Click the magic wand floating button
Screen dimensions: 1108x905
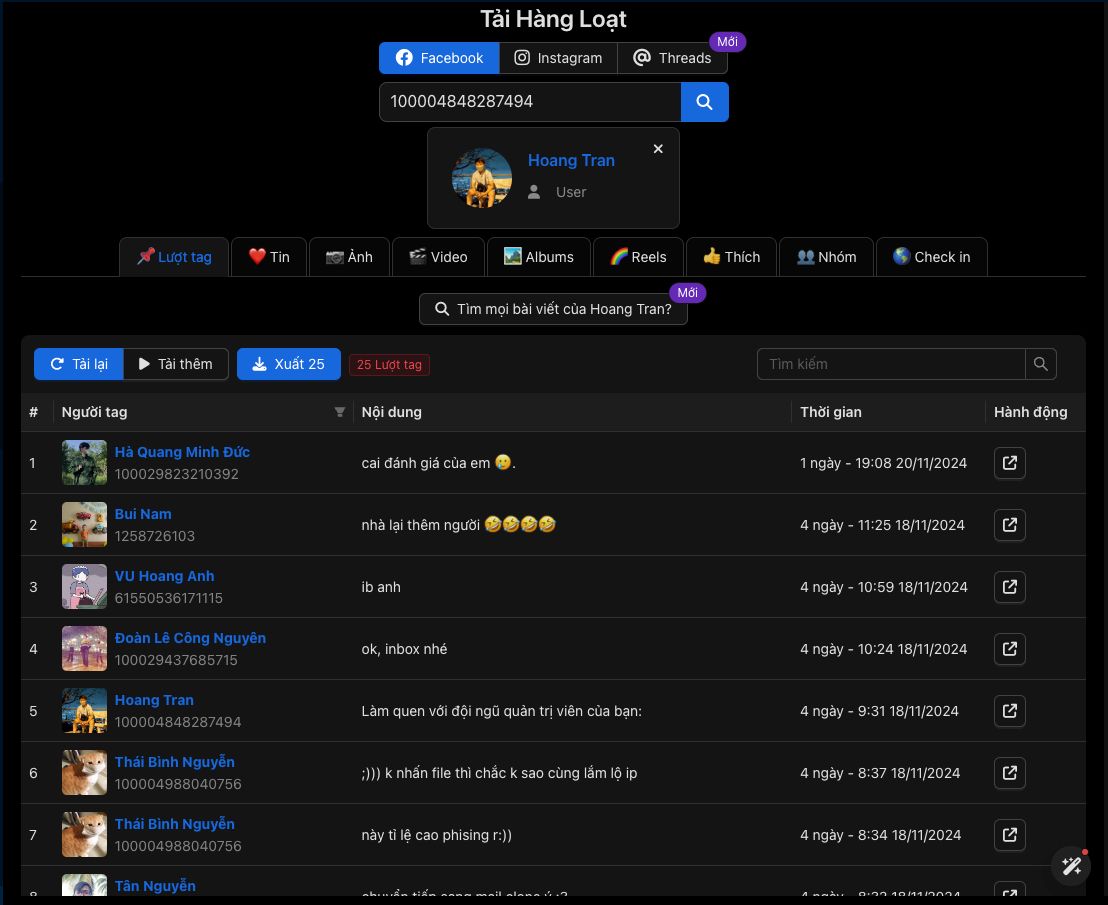(1071, 866)
